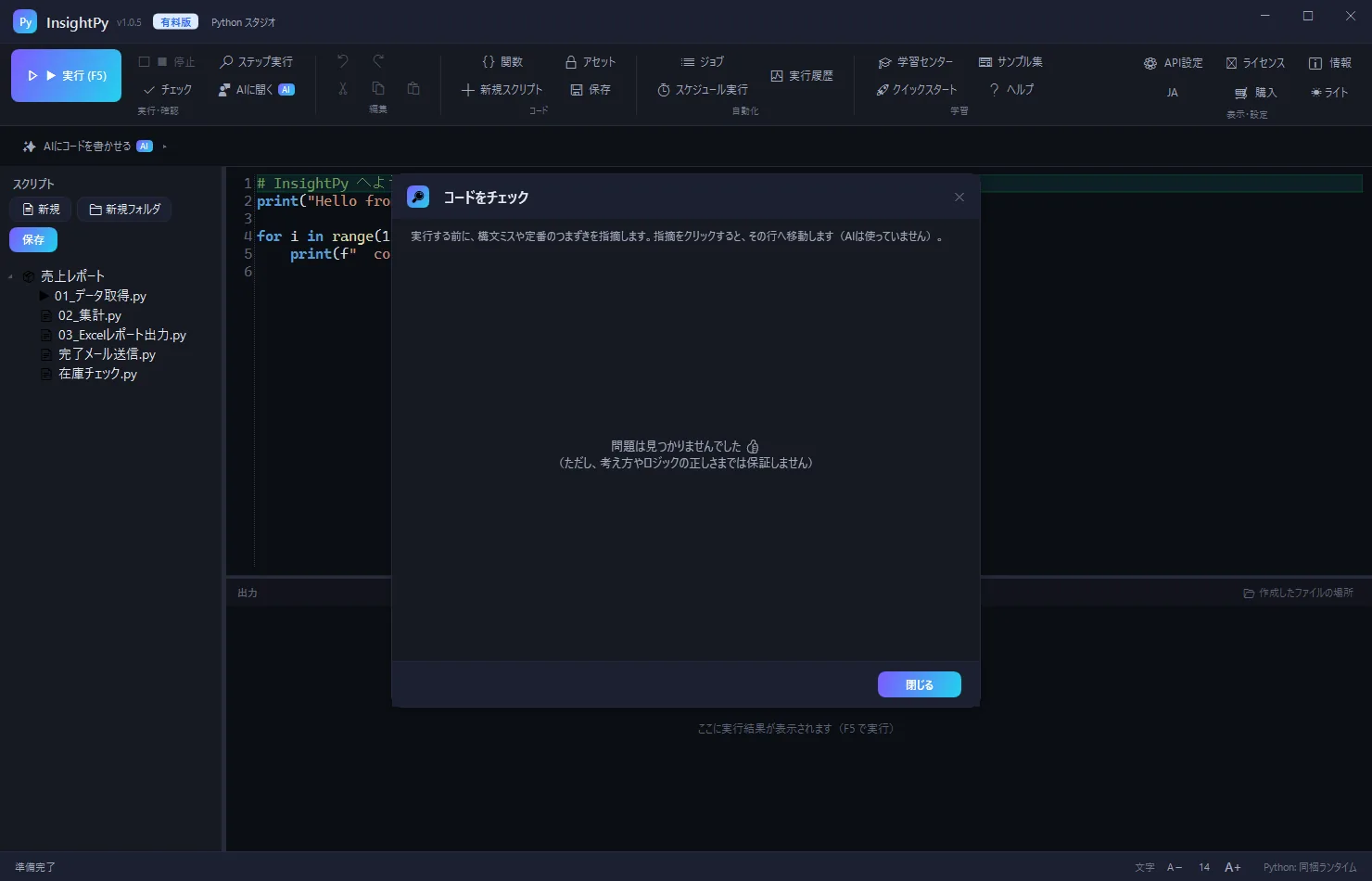Open 実行履歴 run history

(802, 76)
